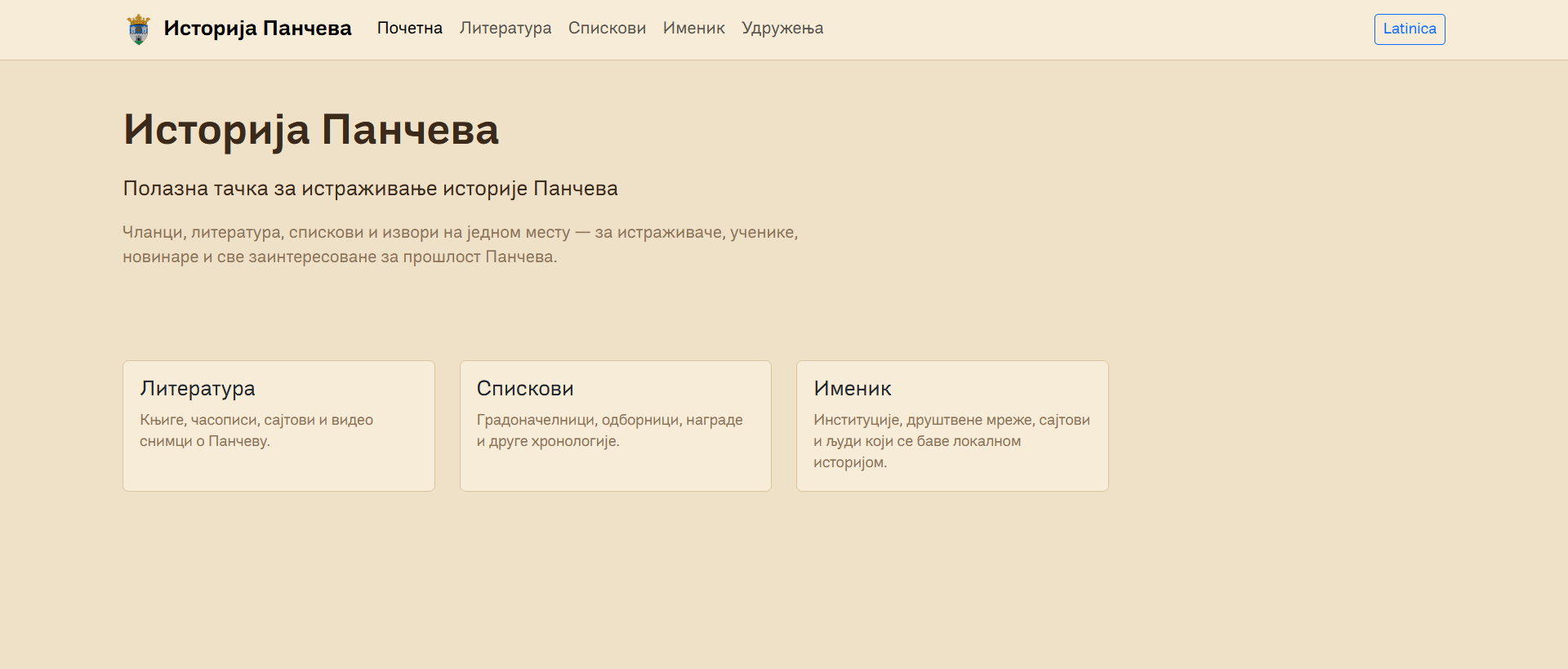
Task: Click the subtitle Полазна тачка за истраживање историје Панчева
Action: (x=370, y=189)
